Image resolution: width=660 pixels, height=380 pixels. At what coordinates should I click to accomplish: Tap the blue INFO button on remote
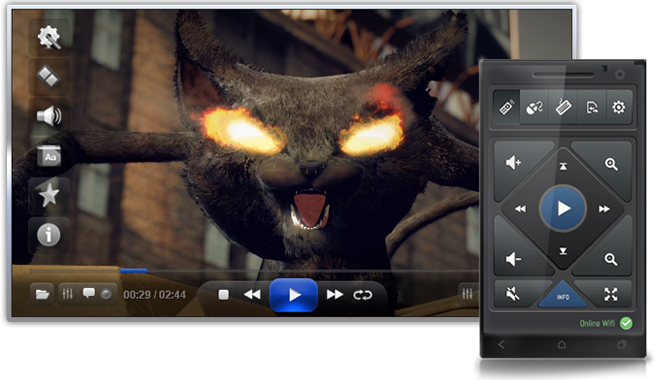[x=563, y=296]
